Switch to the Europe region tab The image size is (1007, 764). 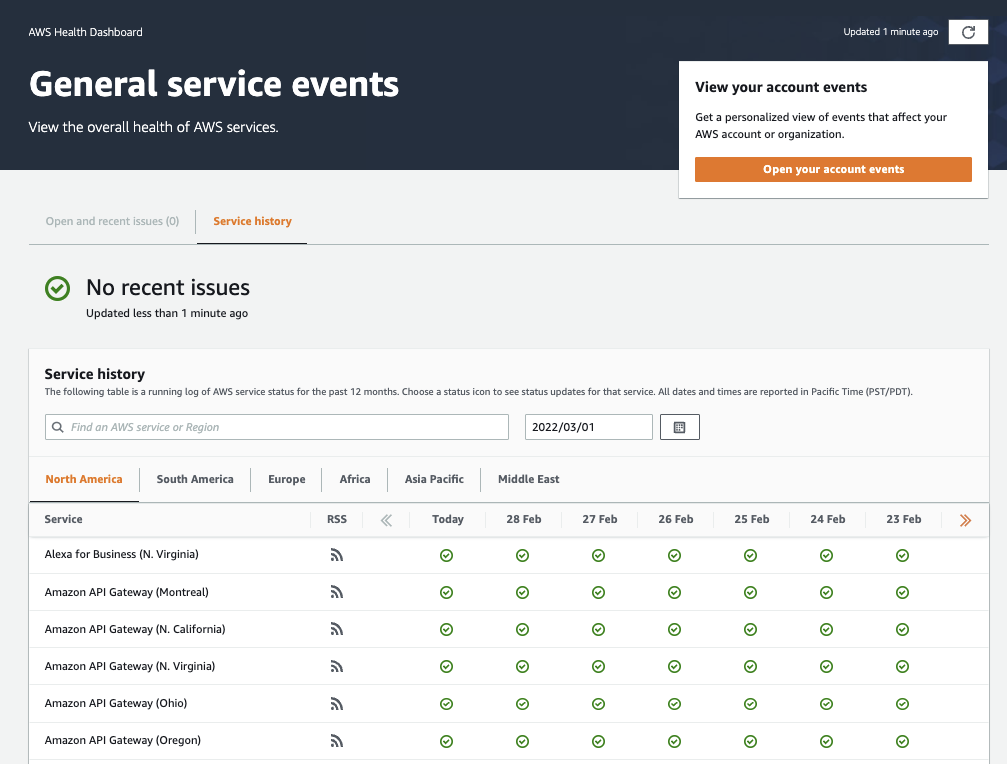[x=286, y=479]
